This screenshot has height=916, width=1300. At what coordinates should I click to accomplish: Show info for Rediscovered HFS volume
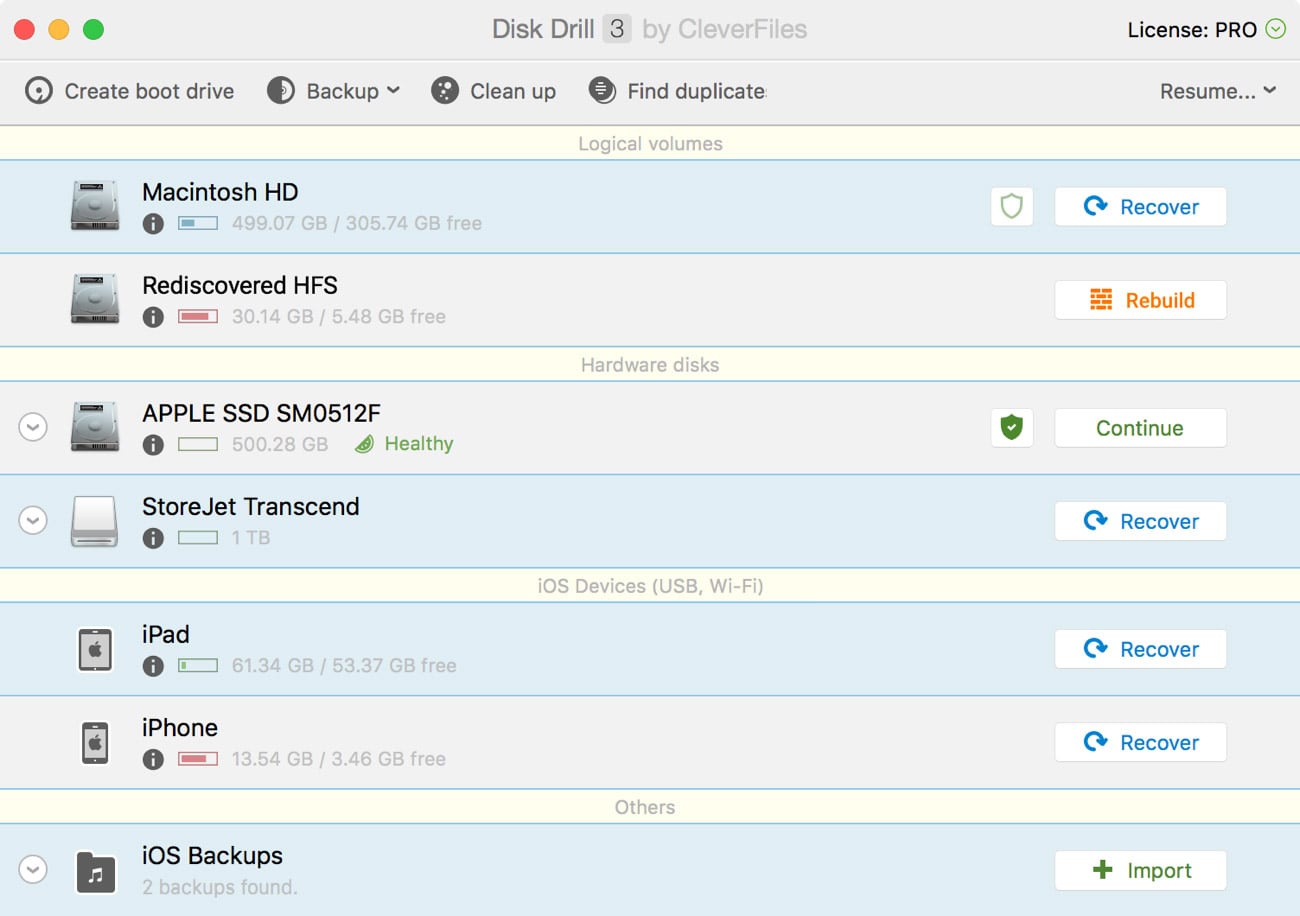[x=153, y=317]
